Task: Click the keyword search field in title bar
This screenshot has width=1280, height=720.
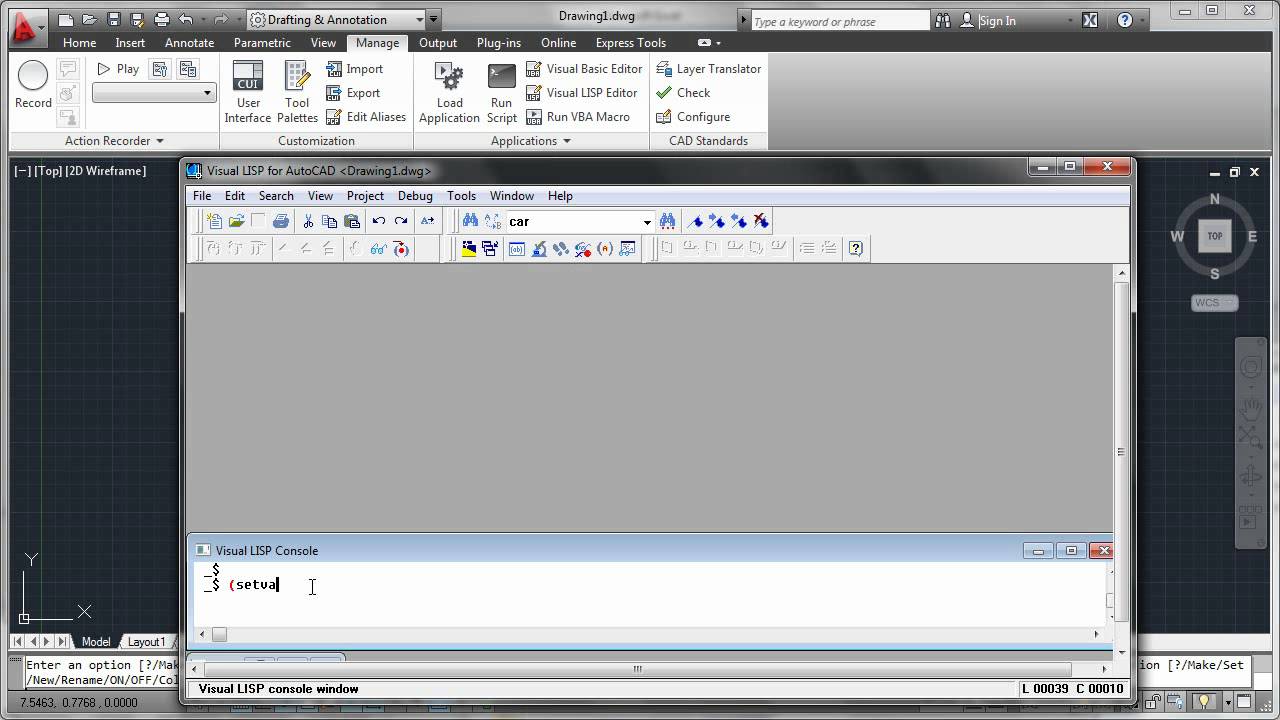Action: (x=840, y=21)
